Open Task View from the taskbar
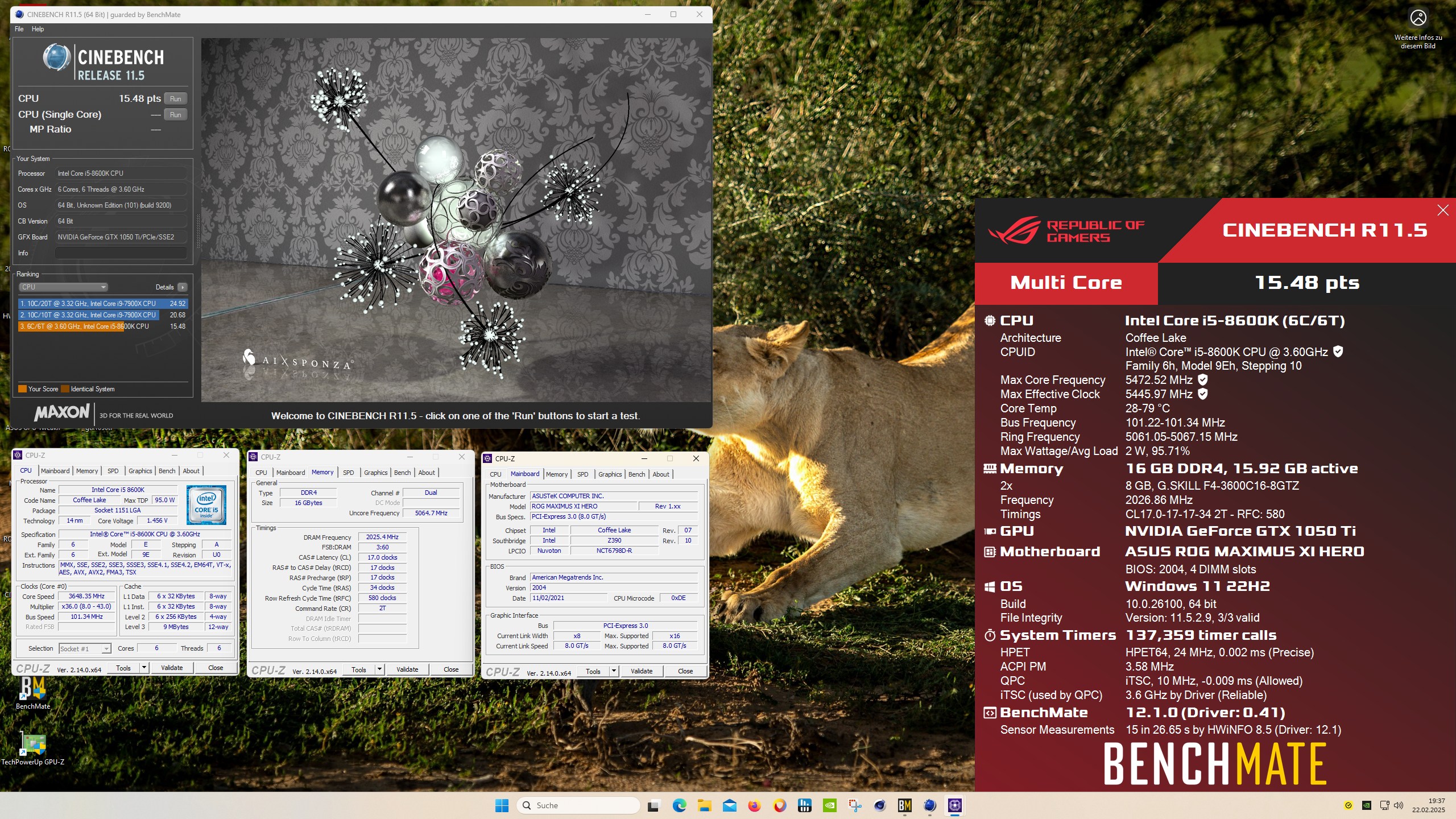Image resolution: width=1456 pixels, height=819 pixels. (x=653, y=805)
